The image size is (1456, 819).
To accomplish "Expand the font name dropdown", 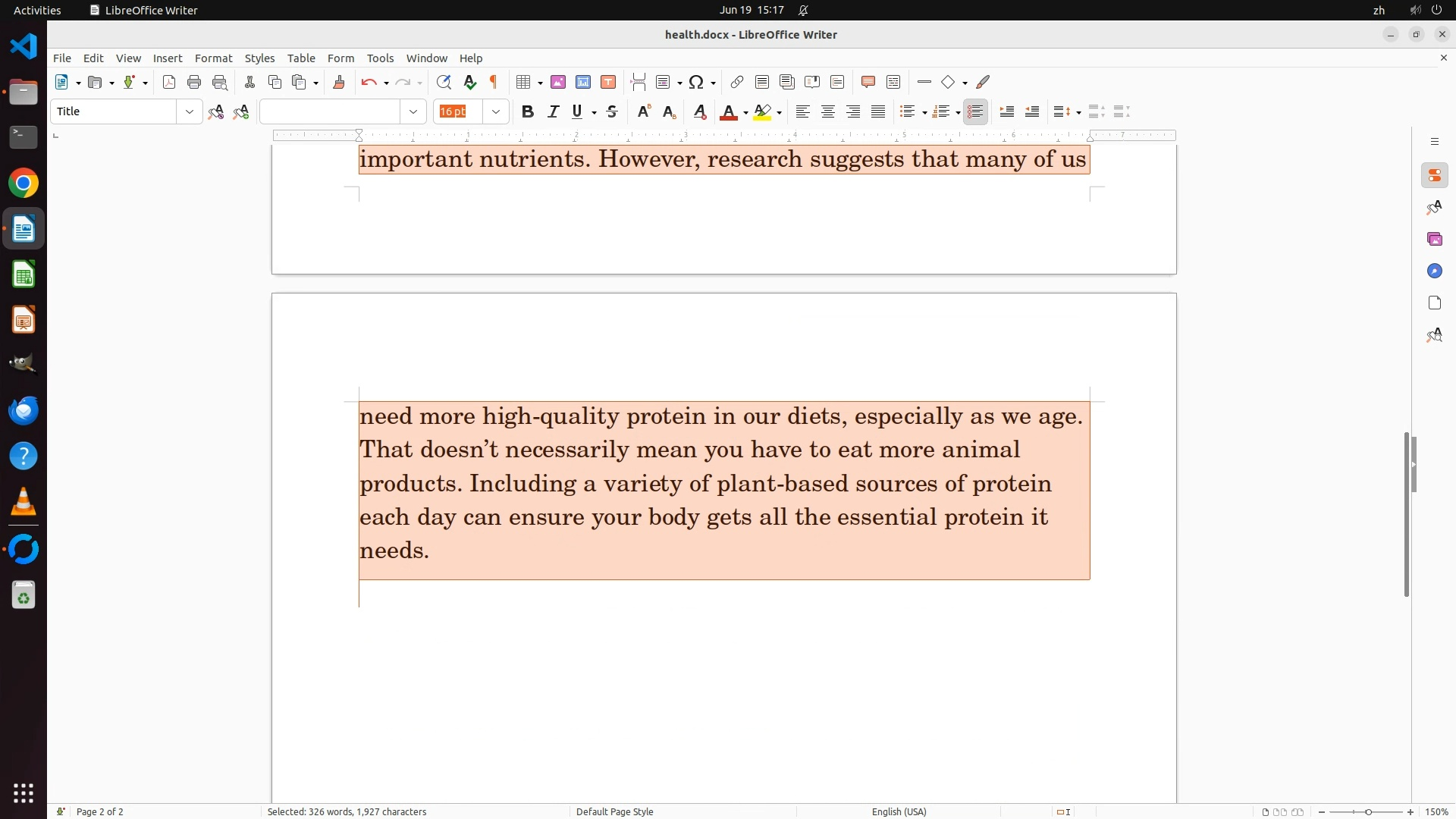I will 413,111.
